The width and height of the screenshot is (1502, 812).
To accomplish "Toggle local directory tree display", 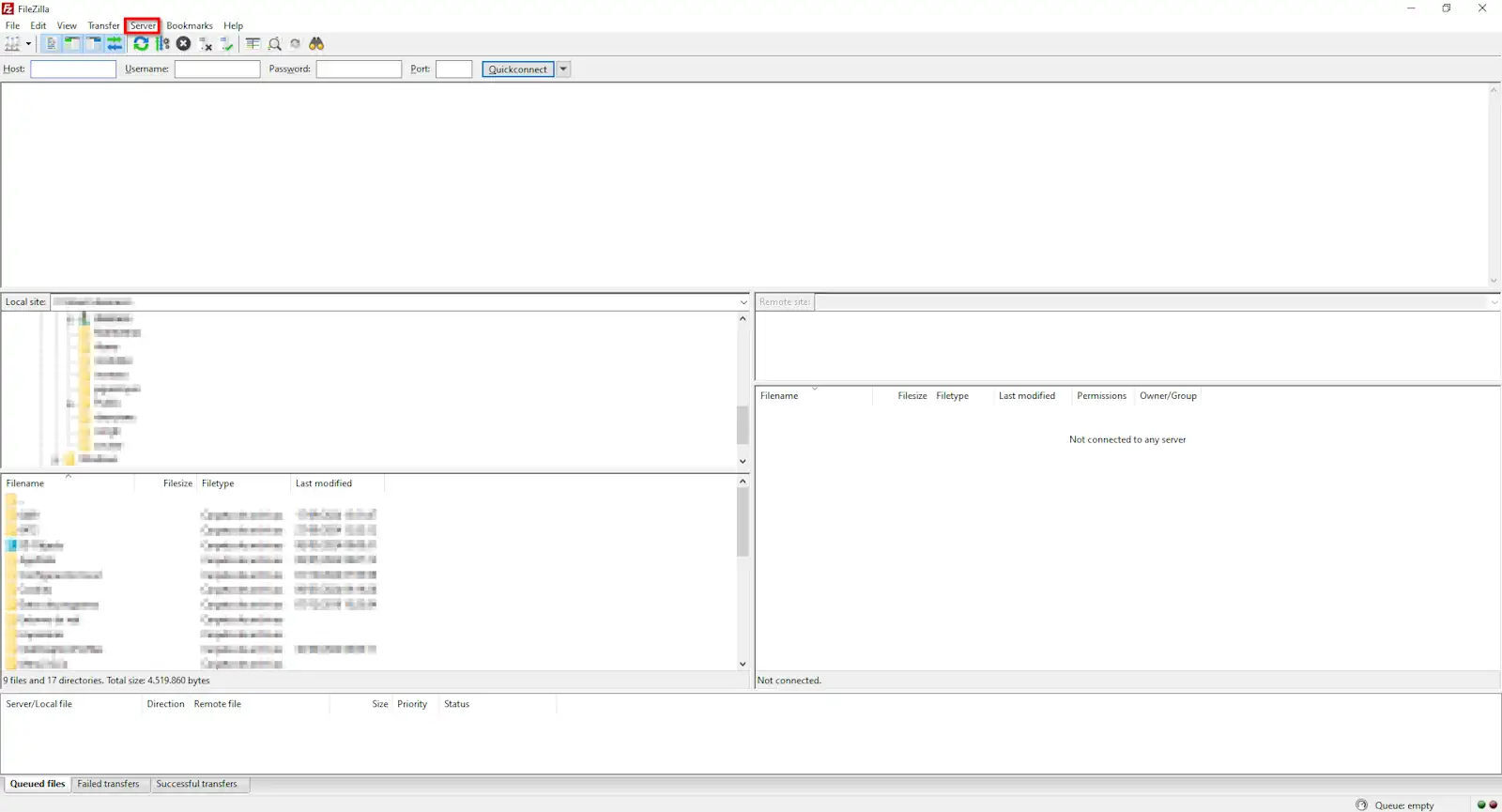I will [x=72, y=44].
